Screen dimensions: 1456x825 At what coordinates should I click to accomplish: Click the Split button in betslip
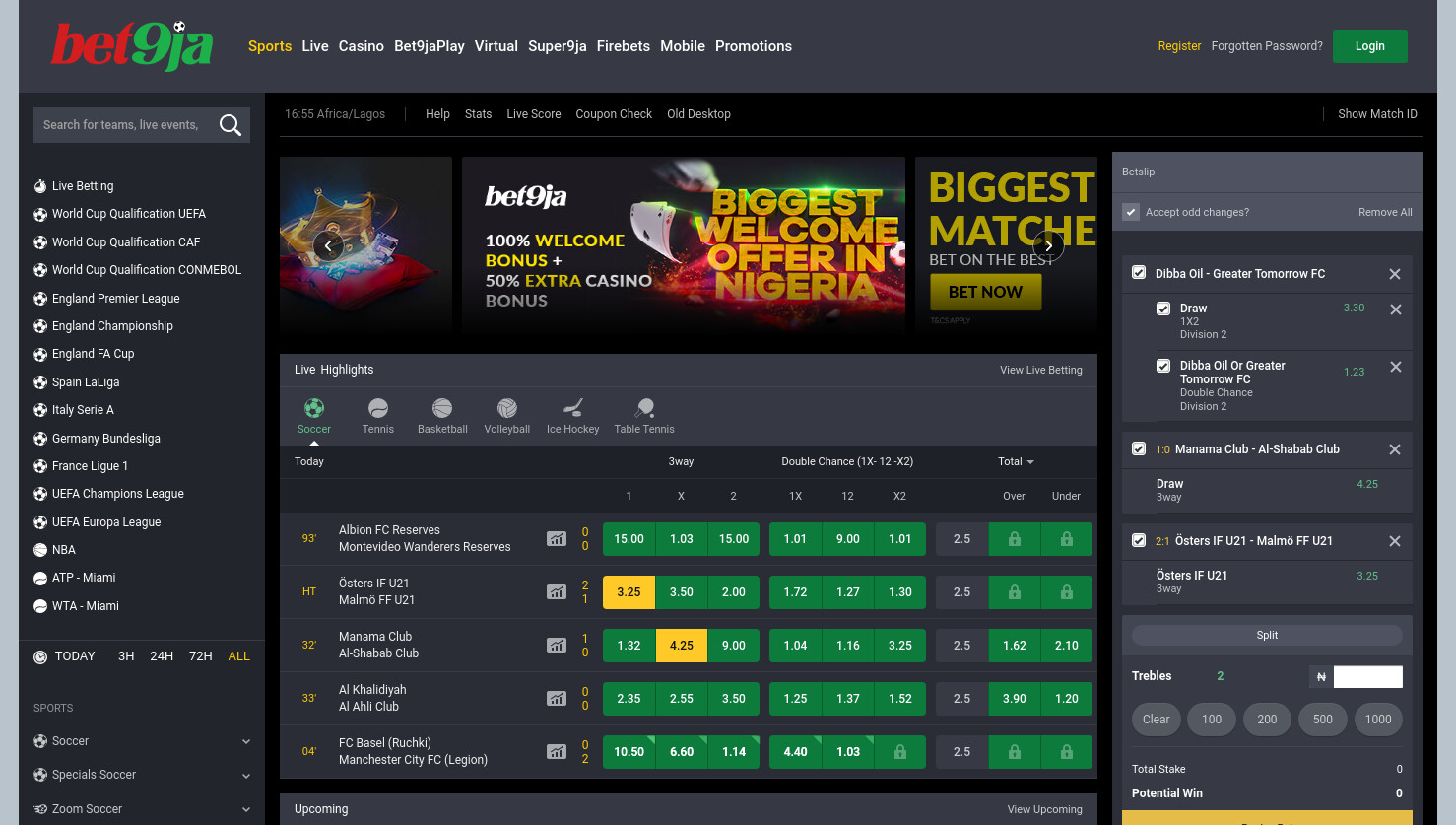1267,636
